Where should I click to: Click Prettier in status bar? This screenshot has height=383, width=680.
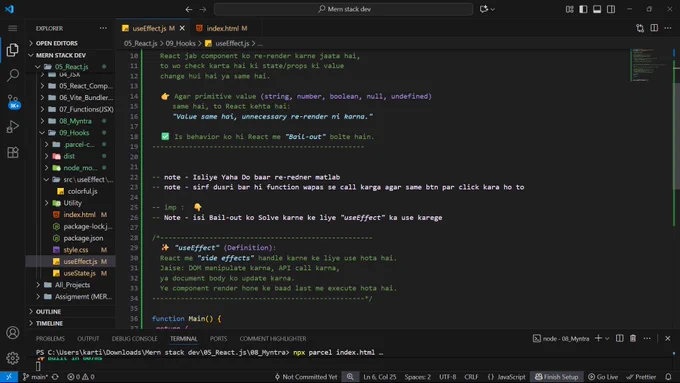click(641, 377)
